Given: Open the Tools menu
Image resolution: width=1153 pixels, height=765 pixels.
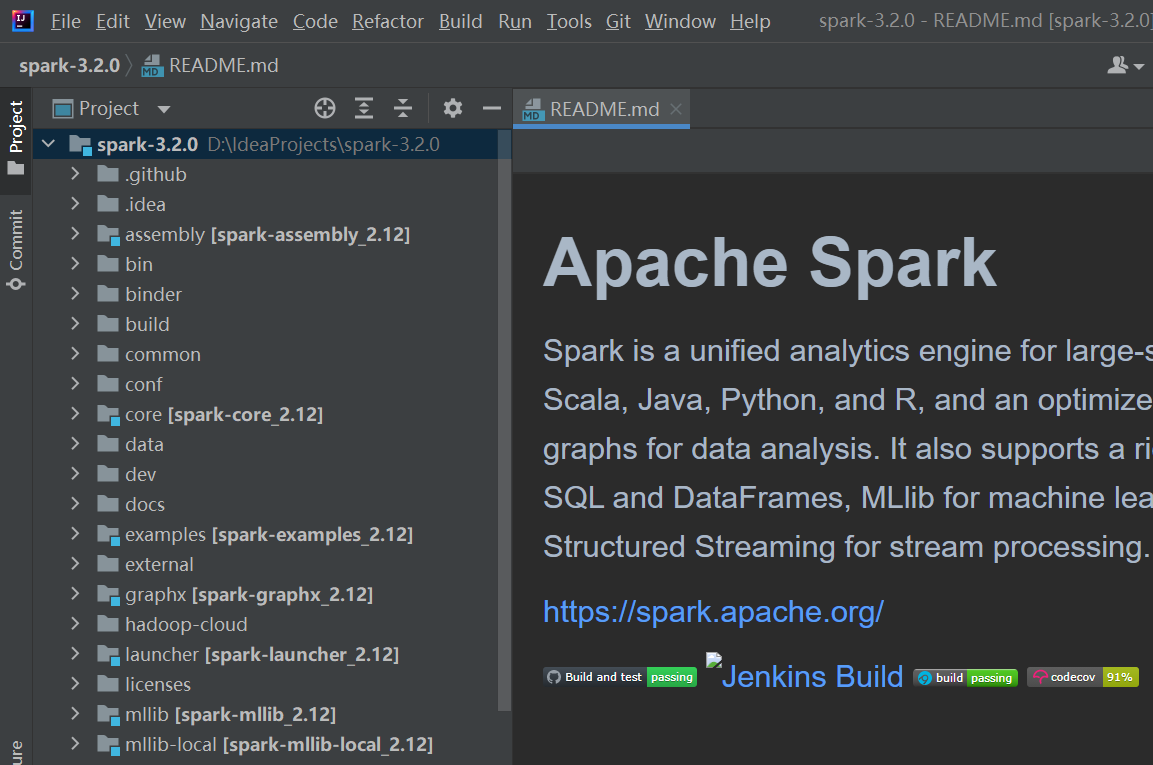Looking at the screenshot, I should 568,22.
